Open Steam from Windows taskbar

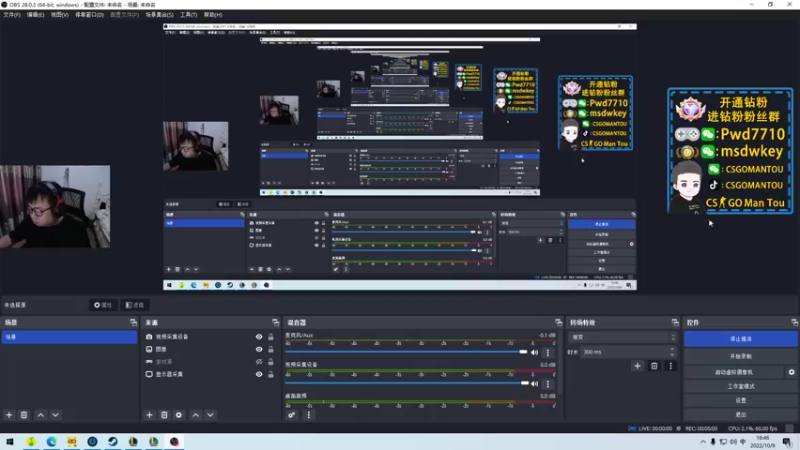point(113,441)
